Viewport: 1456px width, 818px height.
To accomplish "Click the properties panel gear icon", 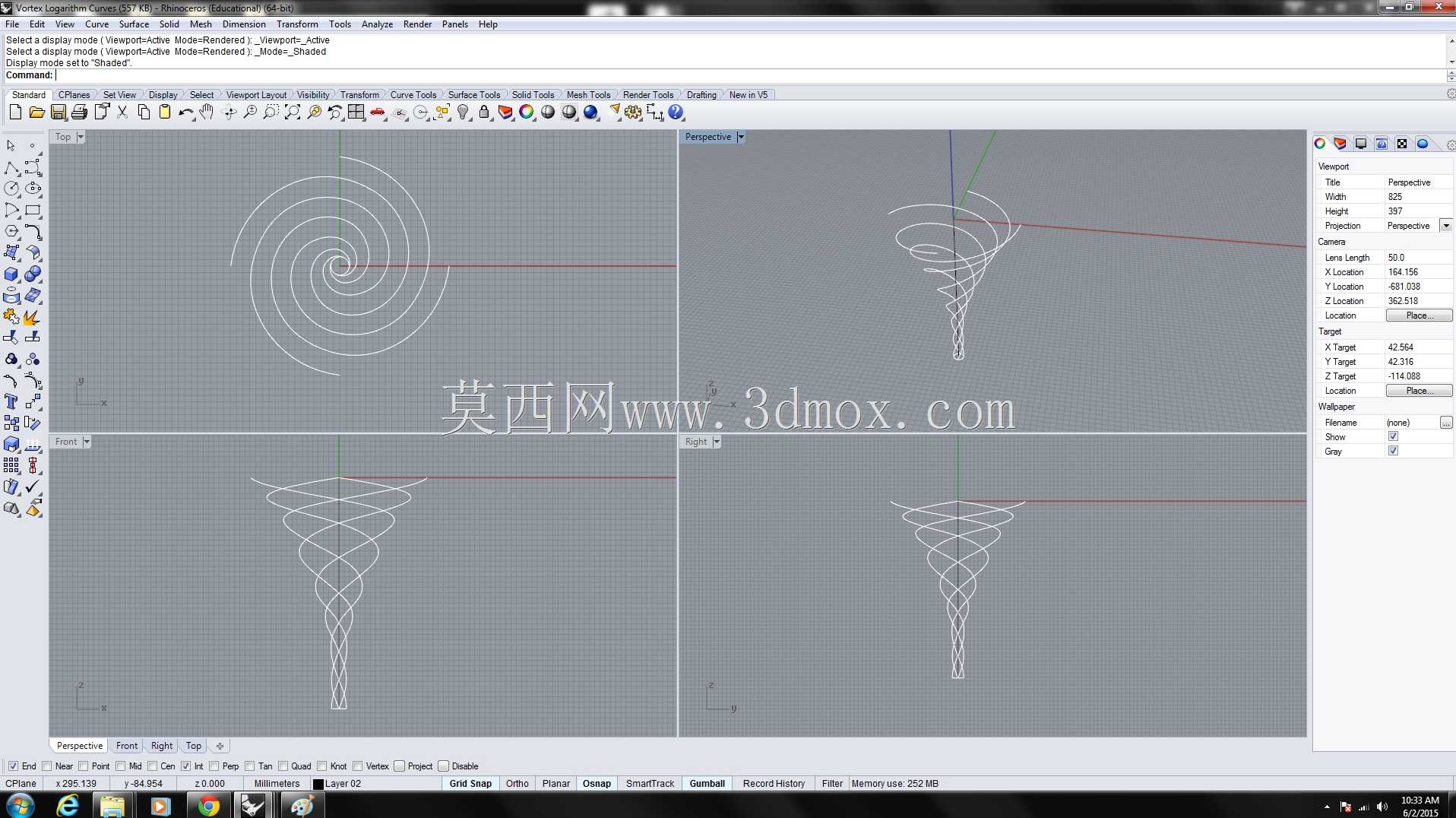I will pos(1450,144).
